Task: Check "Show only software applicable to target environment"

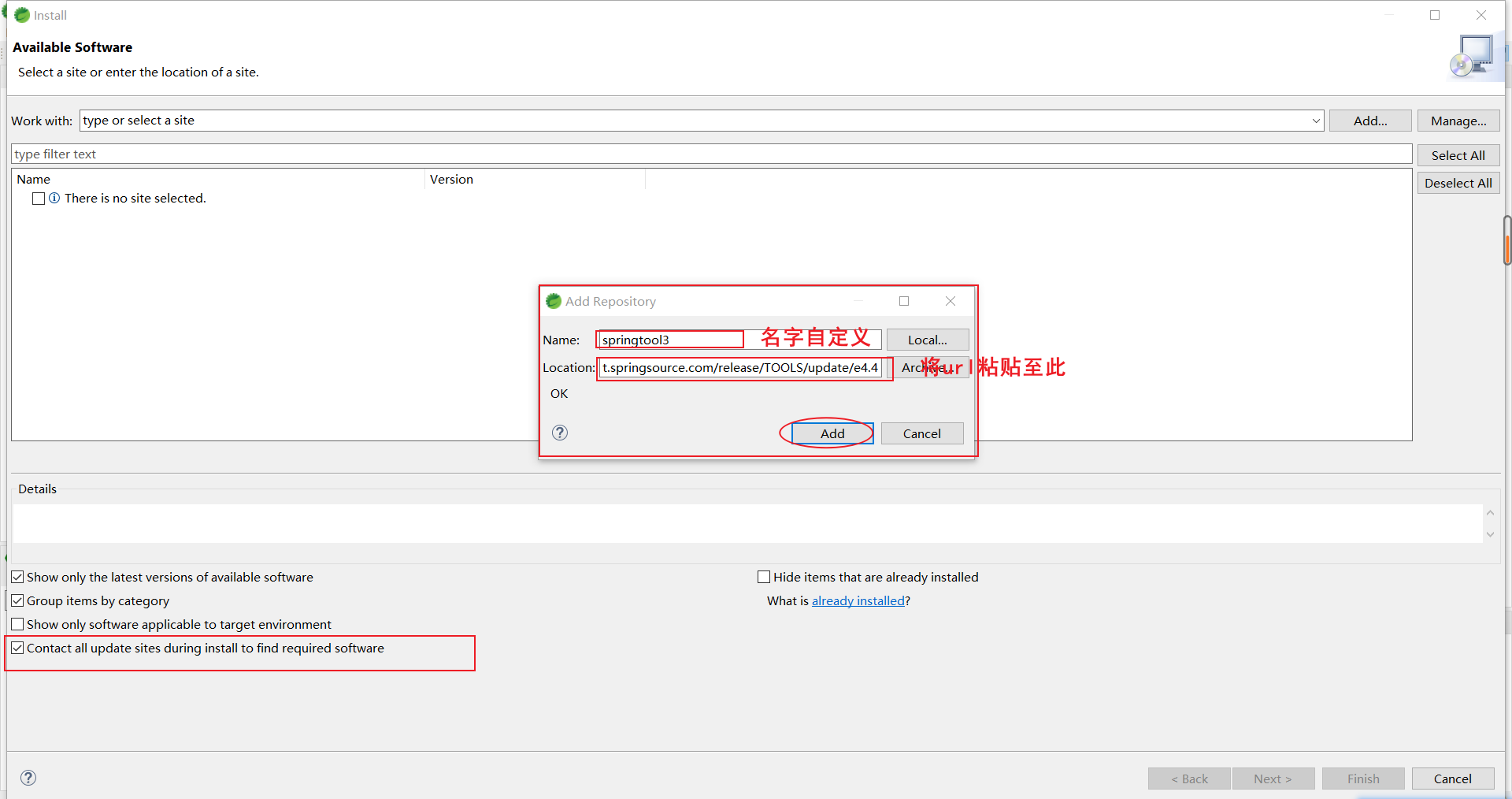Action: (x=17, y=623)
